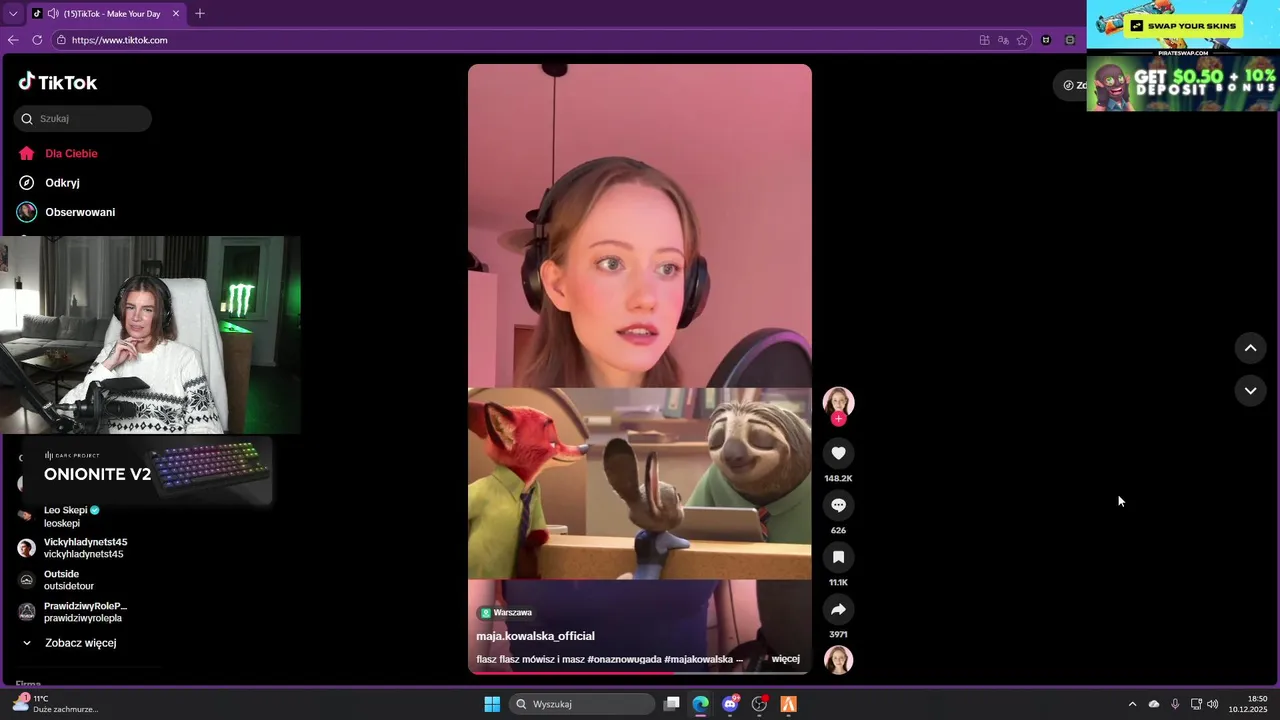Open the browser apps grid icon
Screen dimensions: 1280x720
(984, 40)
